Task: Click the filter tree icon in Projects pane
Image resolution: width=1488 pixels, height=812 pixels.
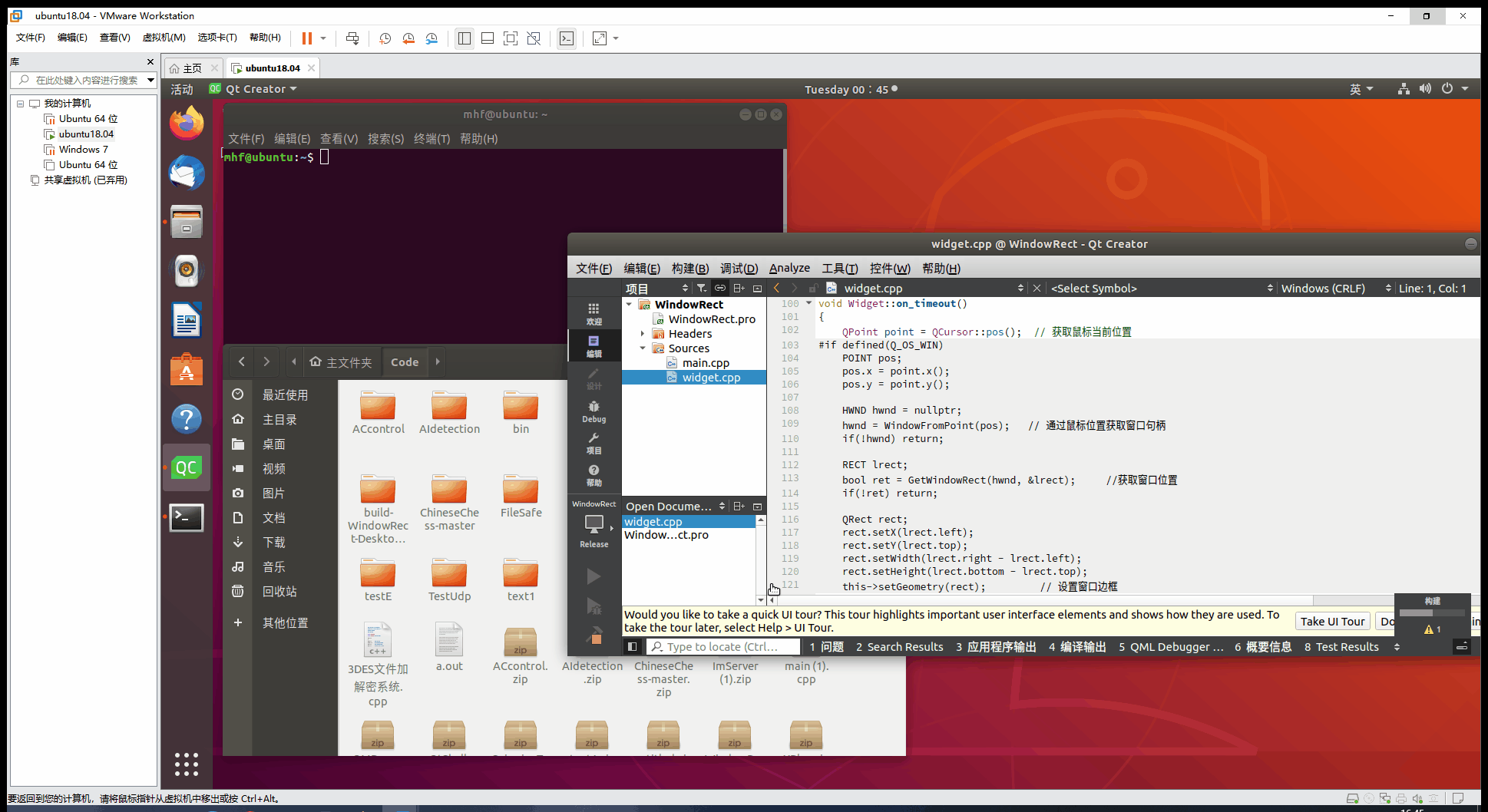Action: coord(702,288)
